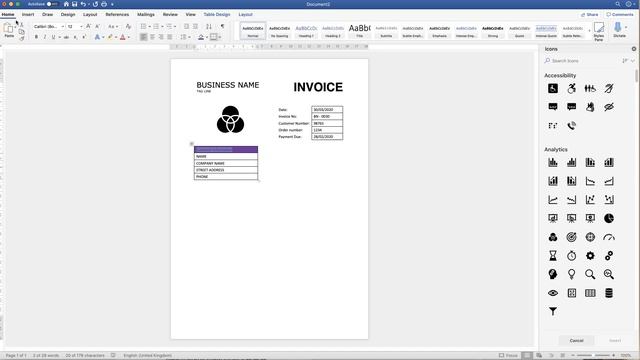
Task: Select the Venn diagram icon in Analytics
Action: 553,237
